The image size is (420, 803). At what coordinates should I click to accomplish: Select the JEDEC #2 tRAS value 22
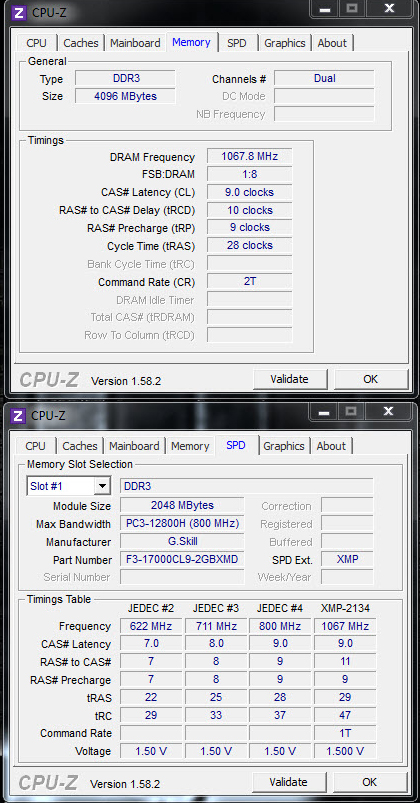point(151,697)
